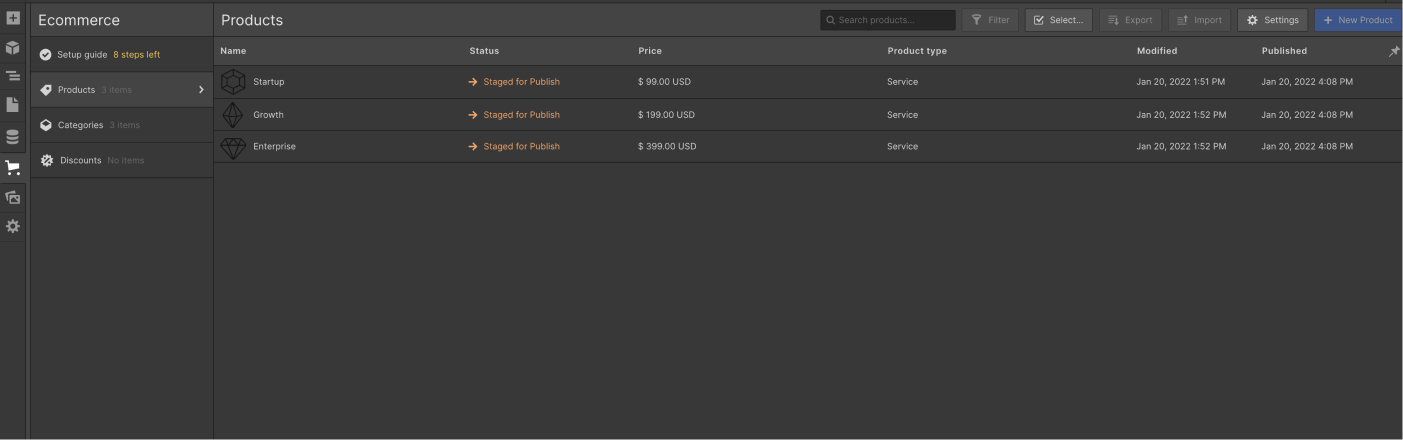Image resolution: width=1403 pixels, height=440 pixels.
Task: Click the Export button
Action: 1130,20
